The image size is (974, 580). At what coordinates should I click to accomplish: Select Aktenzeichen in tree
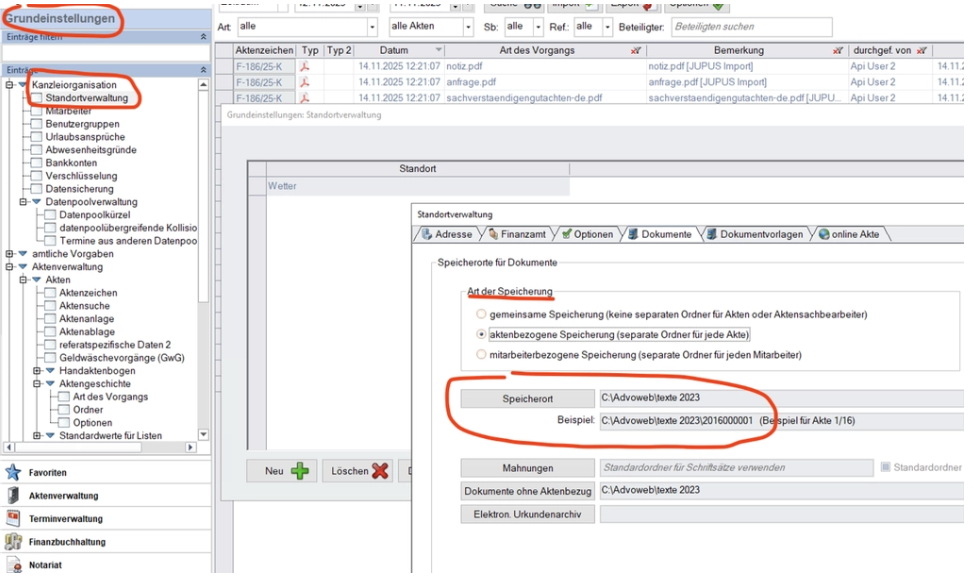click(x=88, y=292)
